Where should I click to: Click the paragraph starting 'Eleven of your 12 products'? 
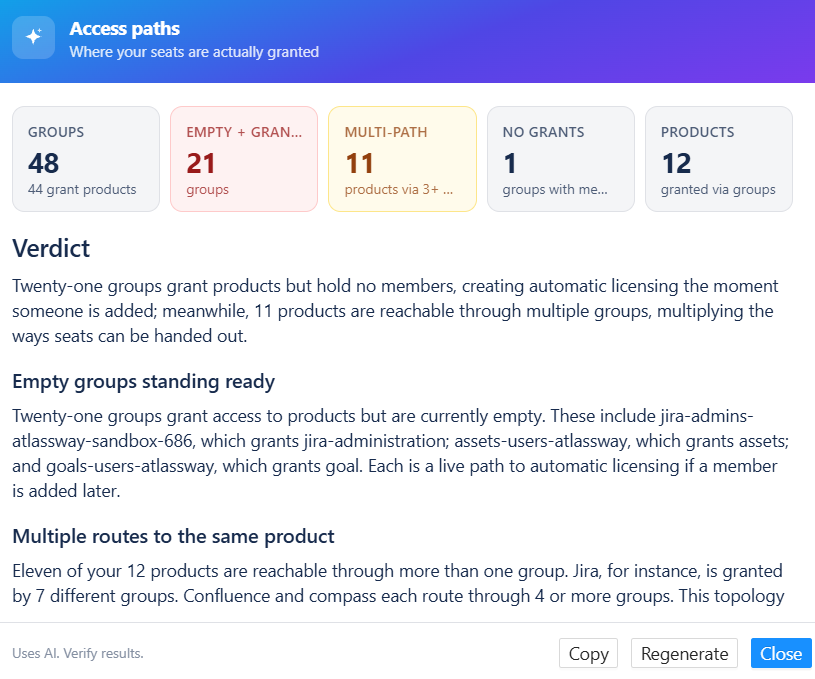click(x=398, y=583)
